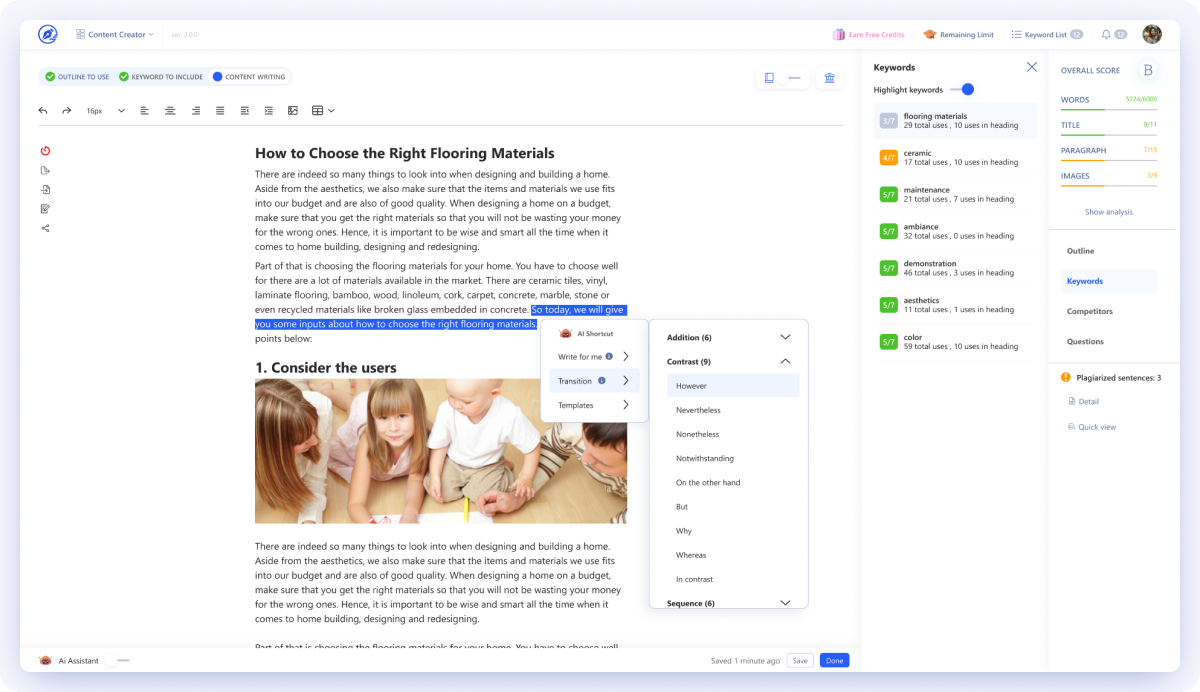Click the Done button

point(834,660)
